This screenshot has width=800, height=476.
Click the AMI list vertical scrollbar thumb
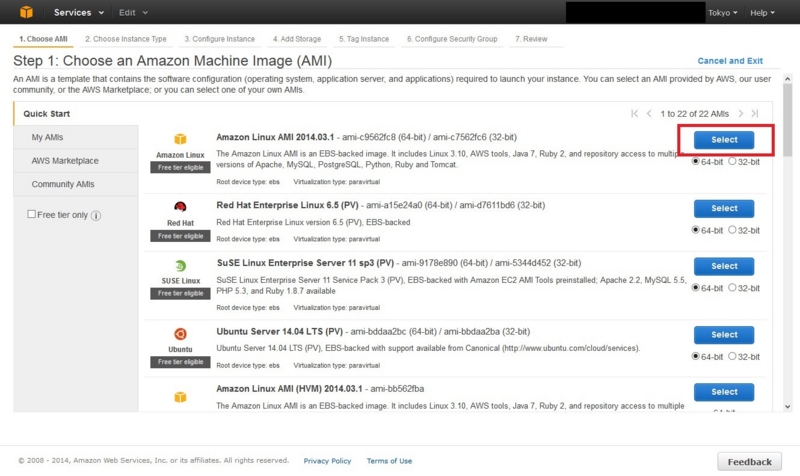(x=787, y=120)
